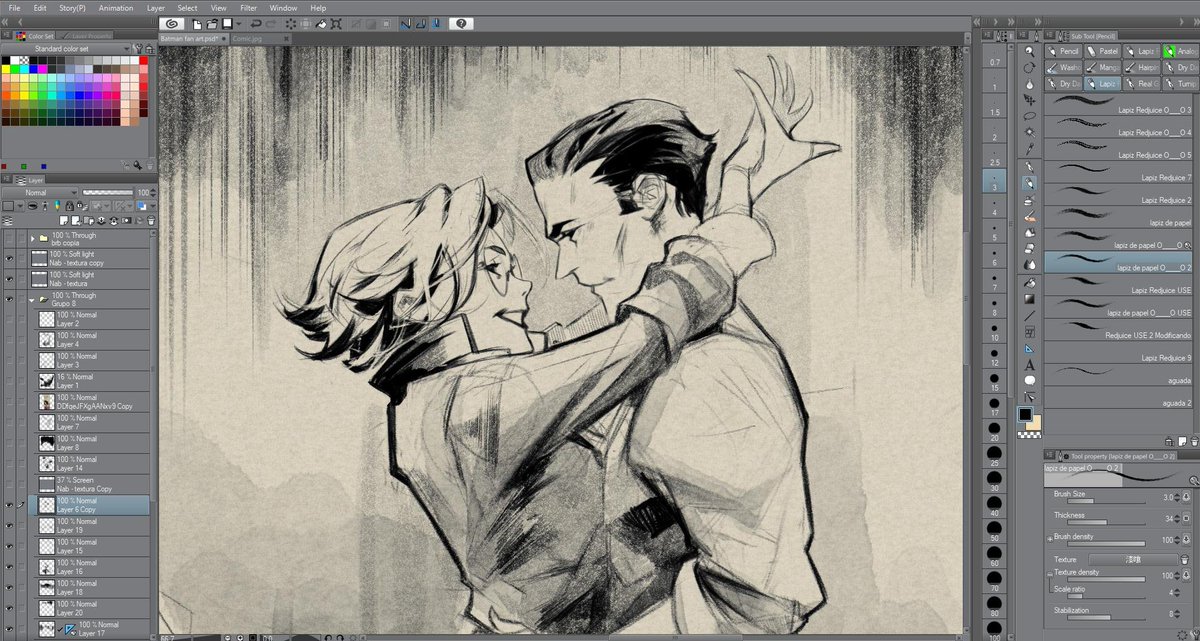1200x641 pixels.
Task: Adjust the layer opacity slider
Action: [x=108, y=192]
